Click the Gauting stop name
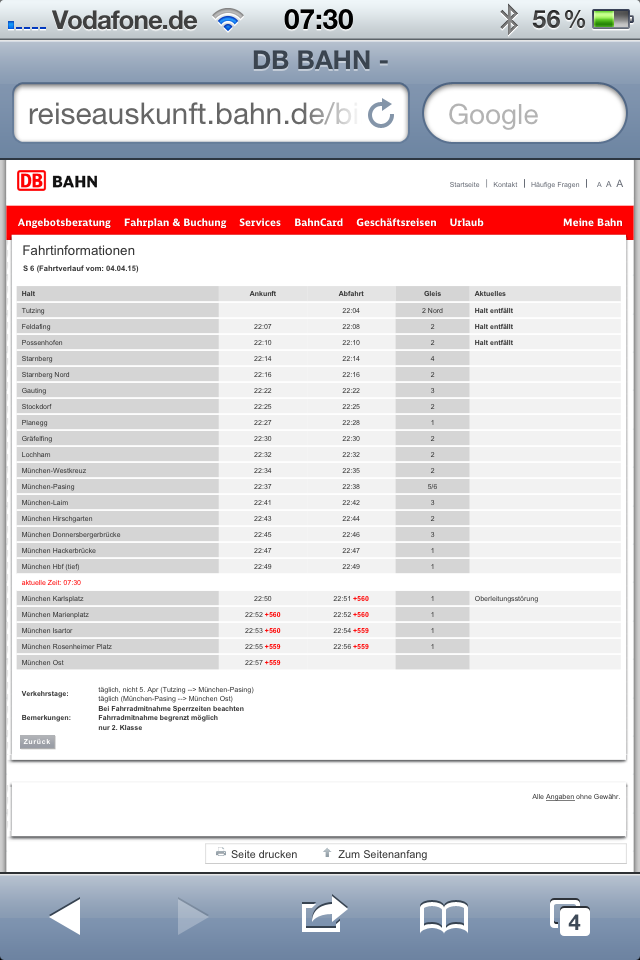640x960 pixels. (34, 390)
